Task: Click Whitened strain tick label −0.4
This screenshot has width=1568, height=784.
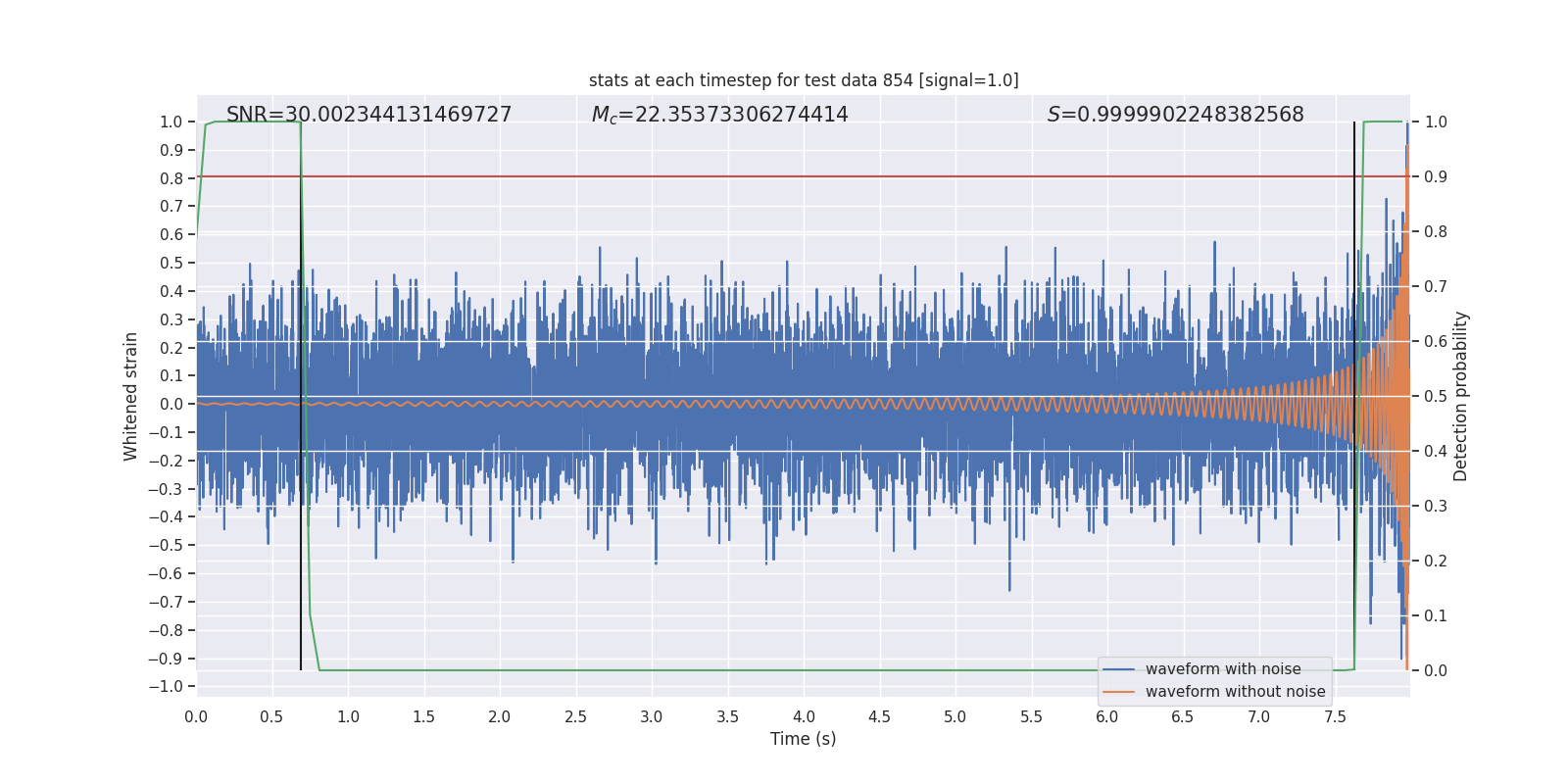Action: [x=166, y=517]
